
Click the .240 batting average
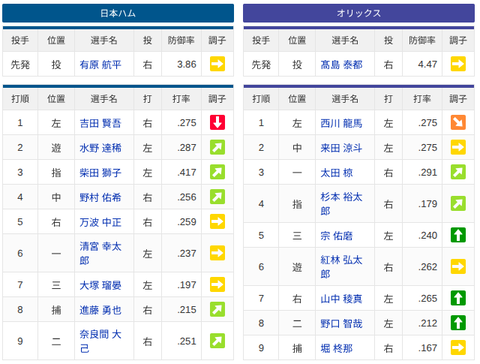428,235
